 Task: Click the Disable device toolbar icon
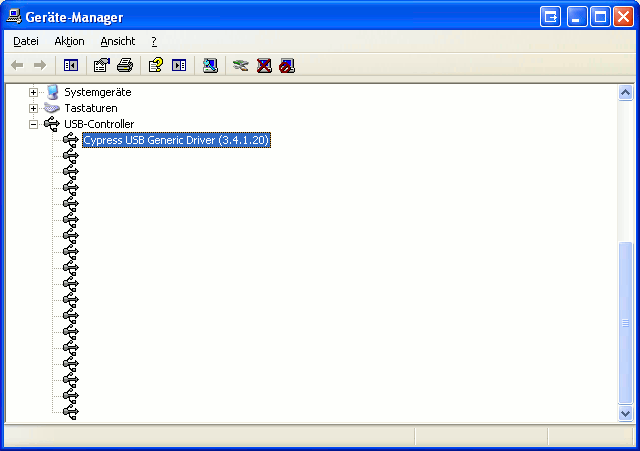[287, 65]
